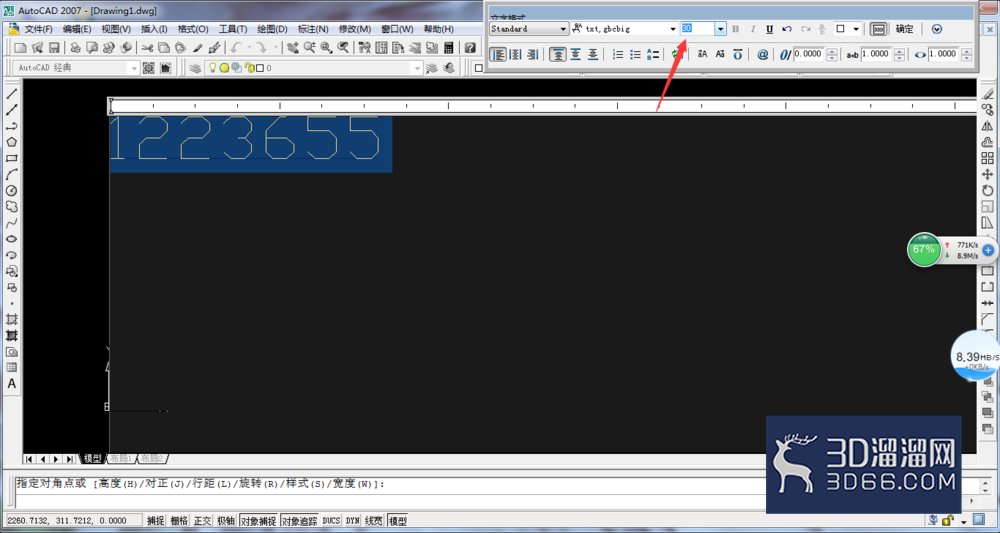Click the text height input field

pyautogui.click(x=697, y=29)
